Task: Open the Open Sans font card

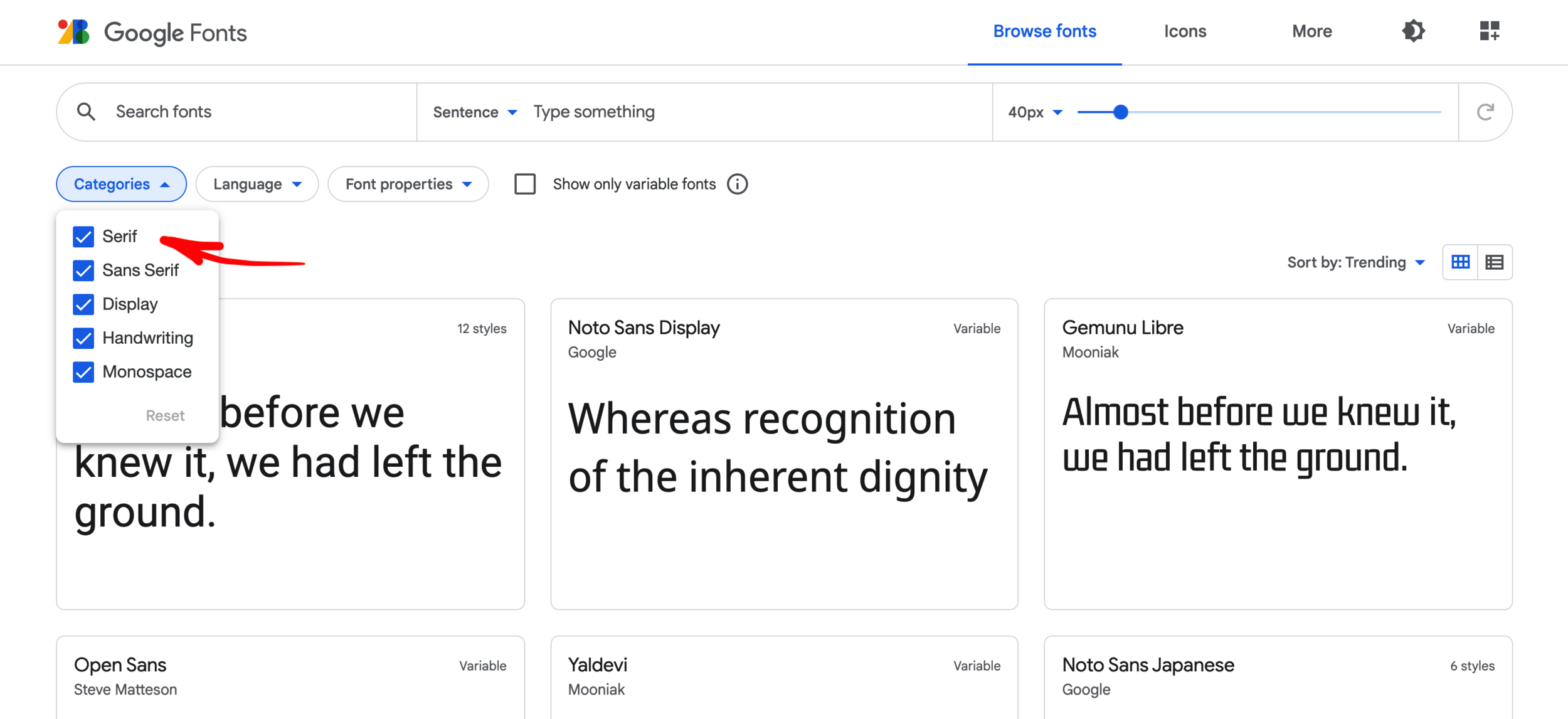Action: [x=290, y=678]
